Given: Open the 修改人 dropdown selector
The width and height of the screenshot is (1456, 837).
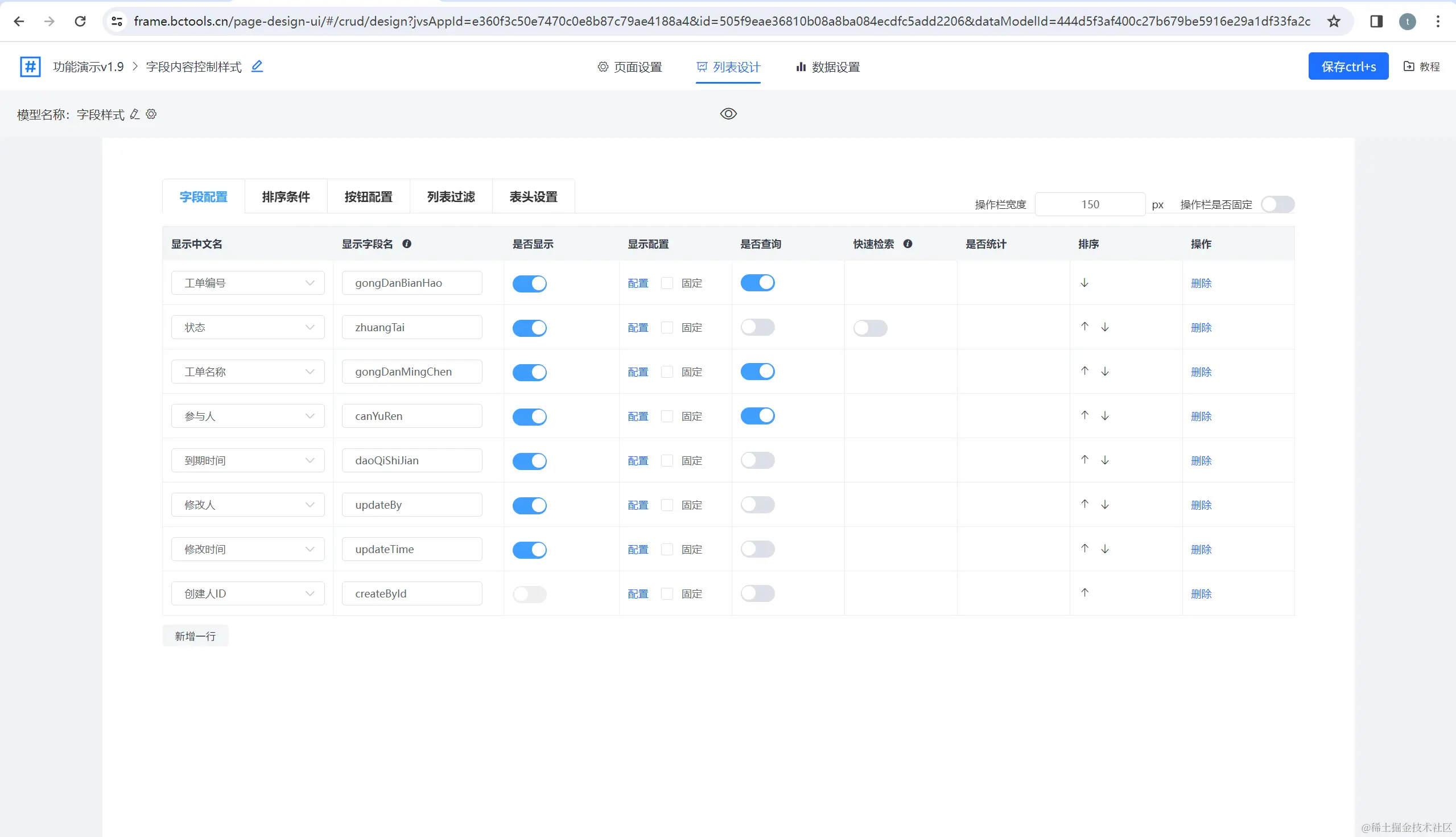Looking at the screenshot, I should [x=248, y=505].
